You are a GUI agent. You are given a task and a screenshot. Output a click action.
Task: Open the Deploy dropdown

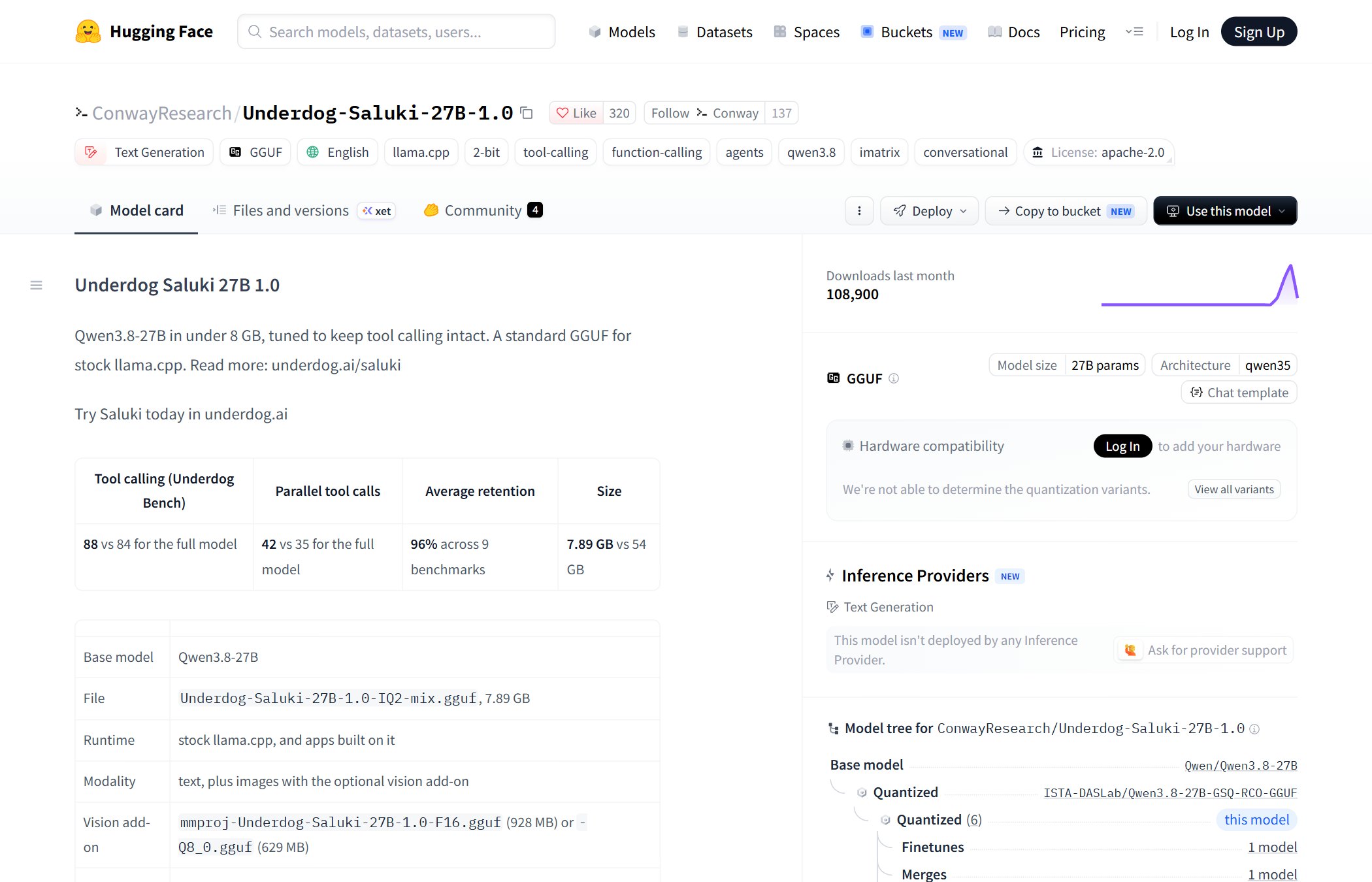pos(929,211)
